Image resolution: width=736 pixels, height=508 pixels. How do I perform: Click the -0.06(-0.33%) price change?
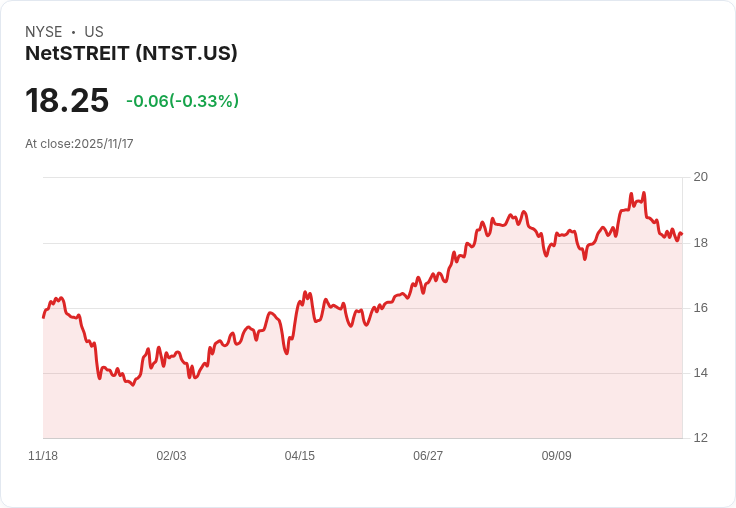(x=183, y=101)
